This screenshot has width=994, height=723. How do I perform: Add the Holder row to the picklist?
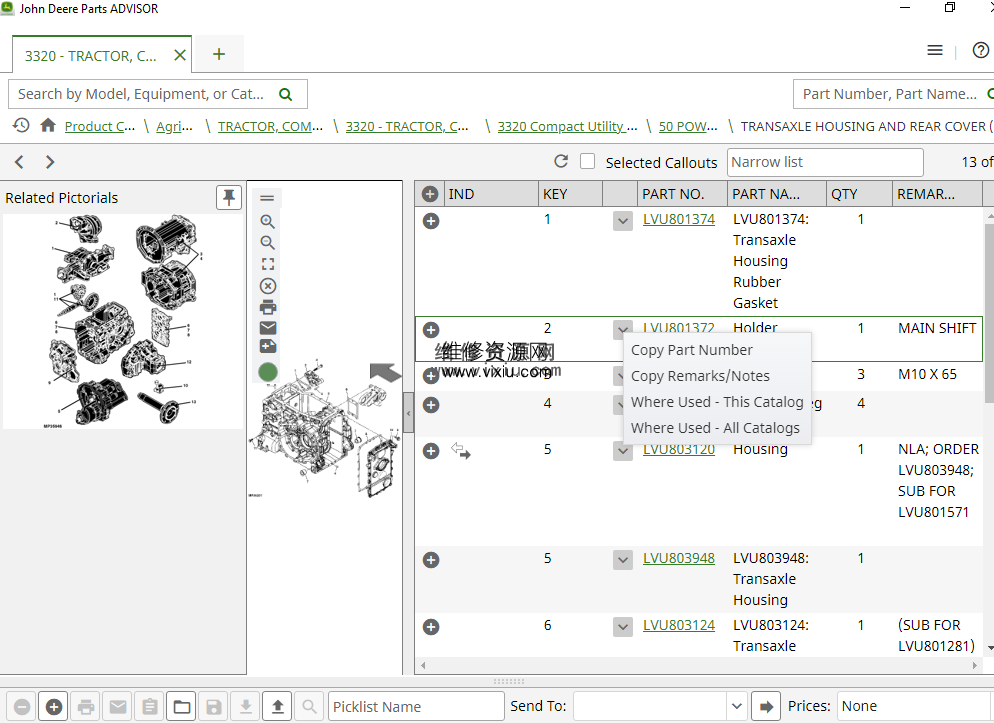click(x=431, y=330)
